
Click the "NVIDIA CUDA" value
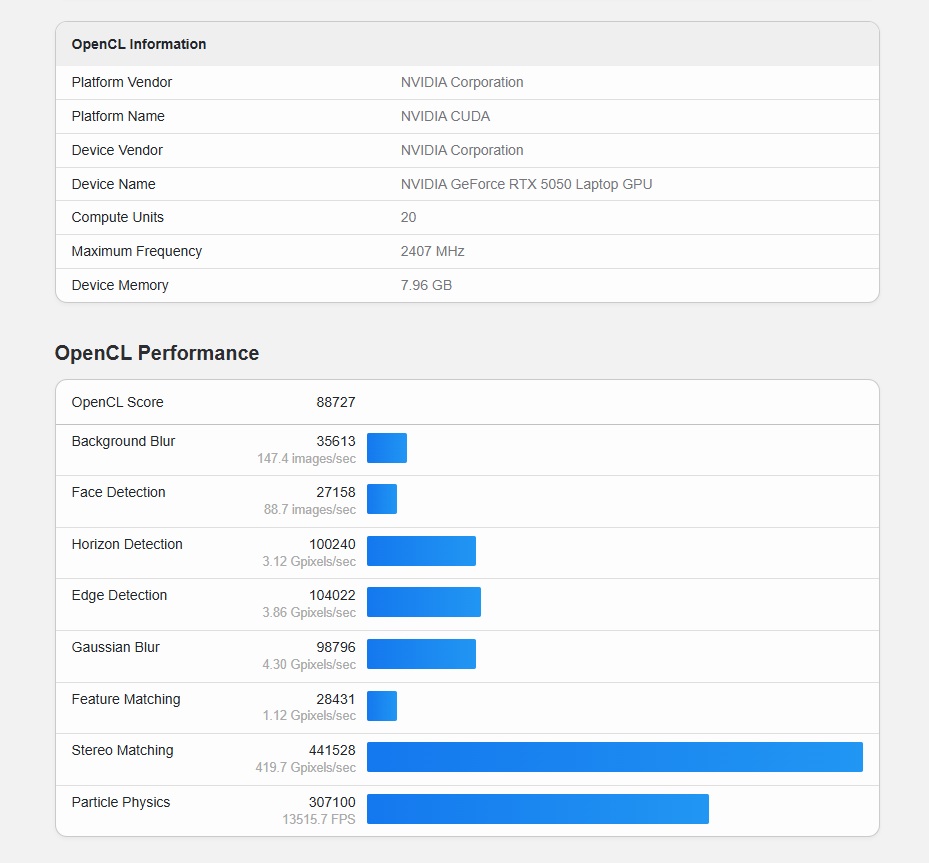point(446,116)
